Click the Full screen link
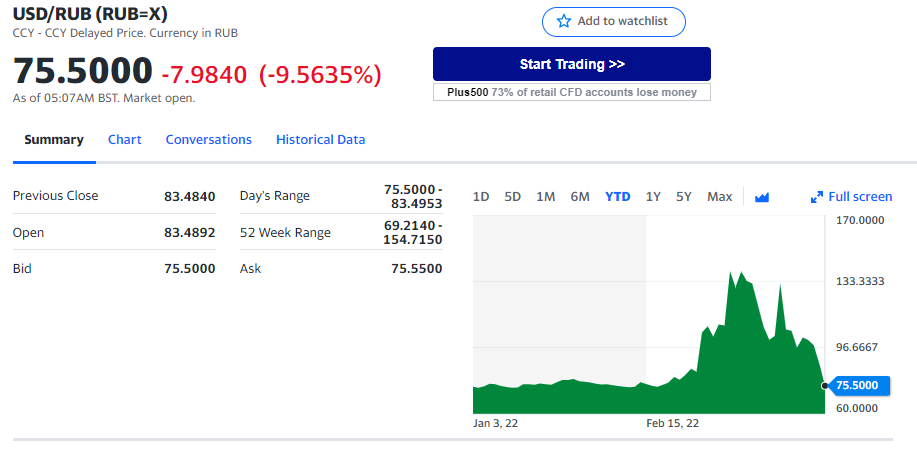The image size is (917, 454). [860, 197]
